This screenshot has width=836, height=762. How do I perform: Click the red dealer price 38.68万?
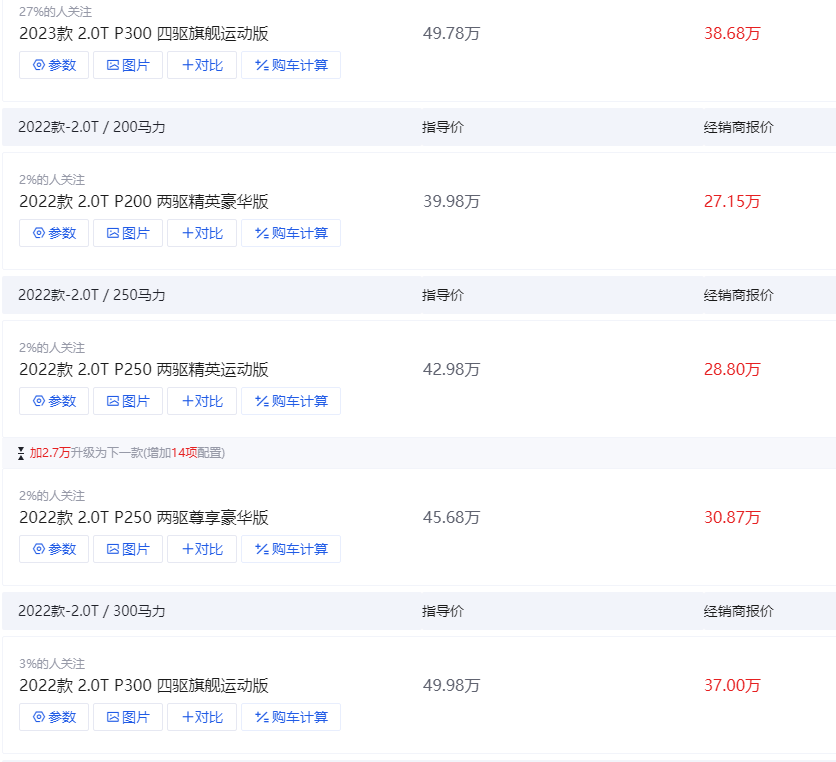731,32
